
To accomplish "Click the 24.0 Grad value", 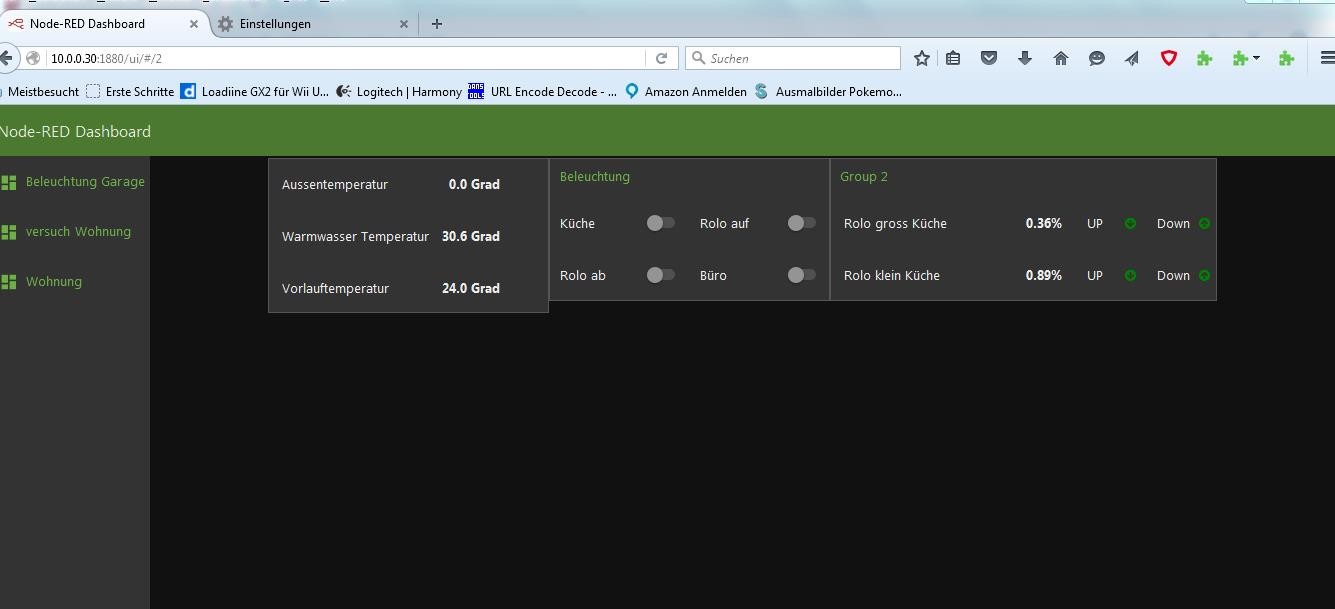I will tap(471, 288).
